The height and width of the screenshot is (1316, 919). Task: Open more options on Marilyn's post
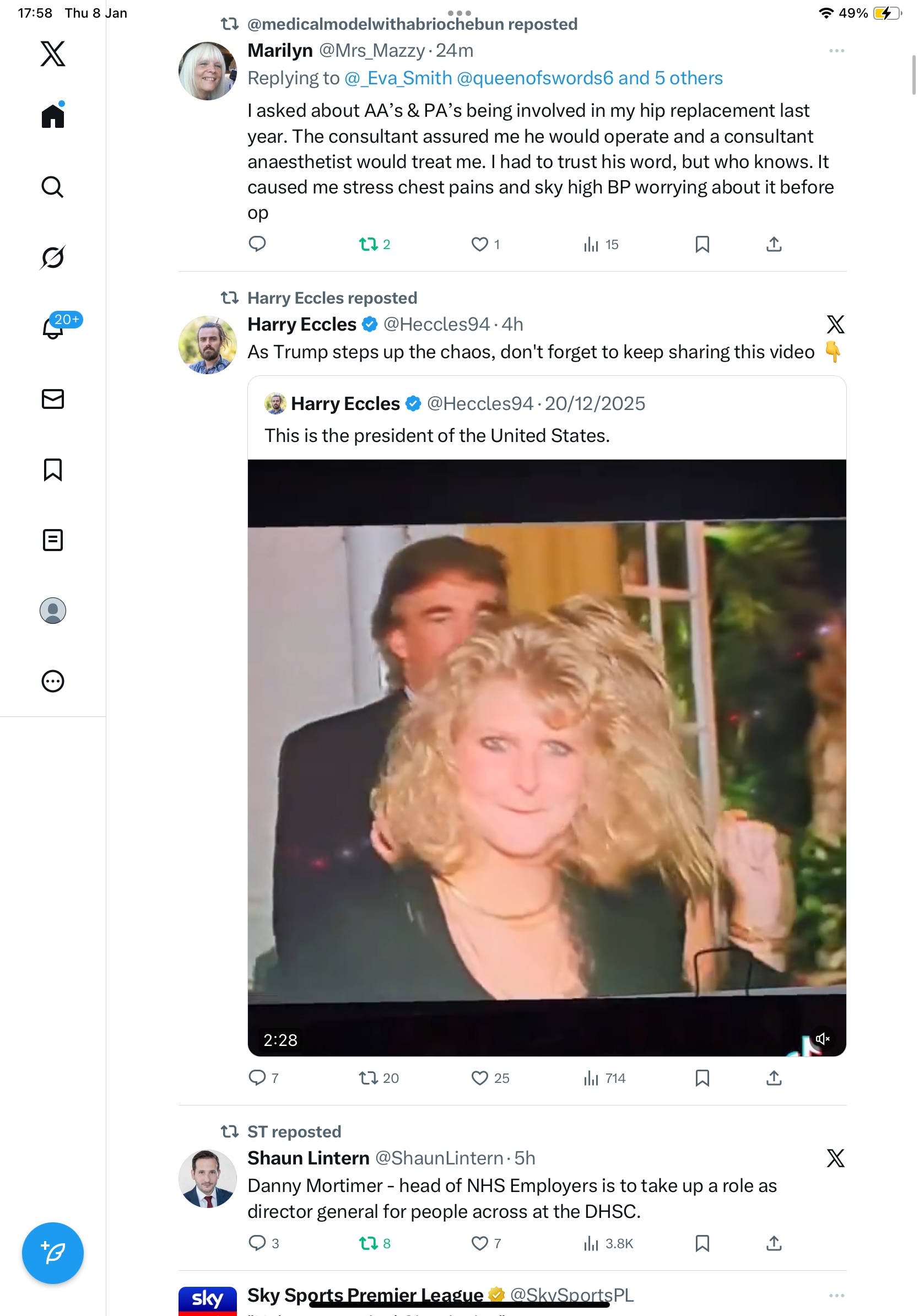pos(836,51)
